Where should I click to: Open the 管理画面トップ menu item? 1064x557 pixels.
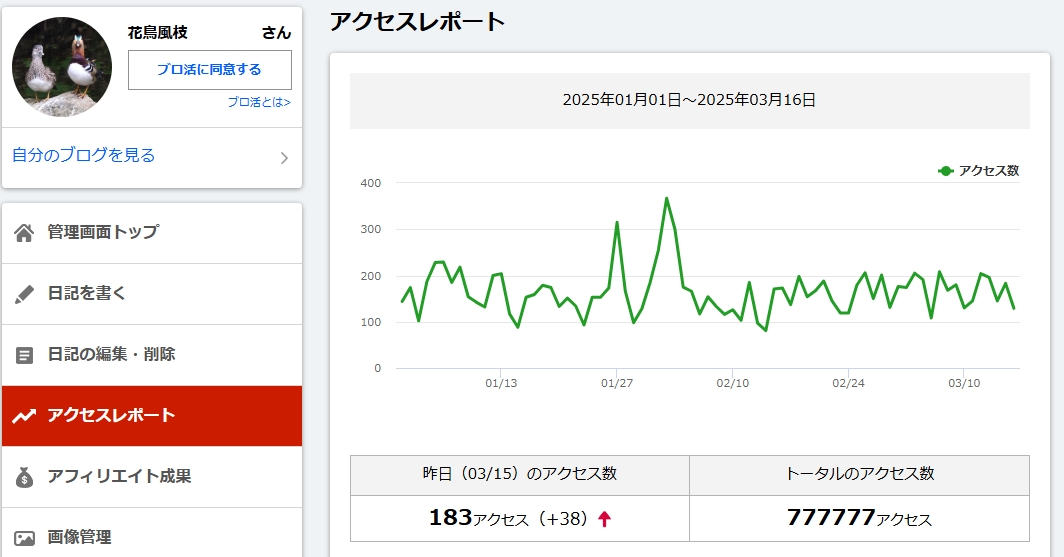tap(103, 232)
